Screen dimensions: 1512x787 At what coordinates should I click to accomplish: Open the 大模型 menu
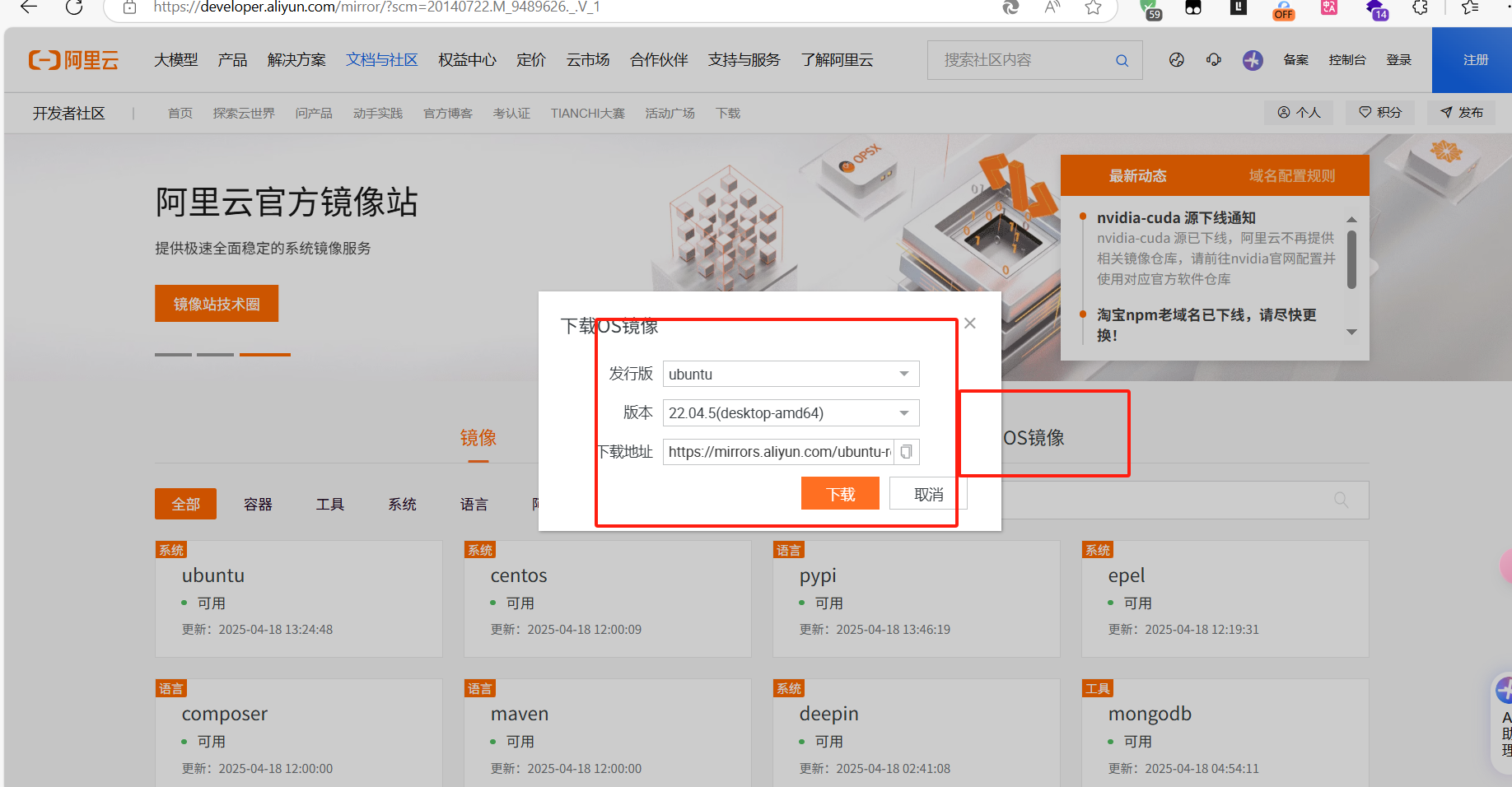coord(176,60)
